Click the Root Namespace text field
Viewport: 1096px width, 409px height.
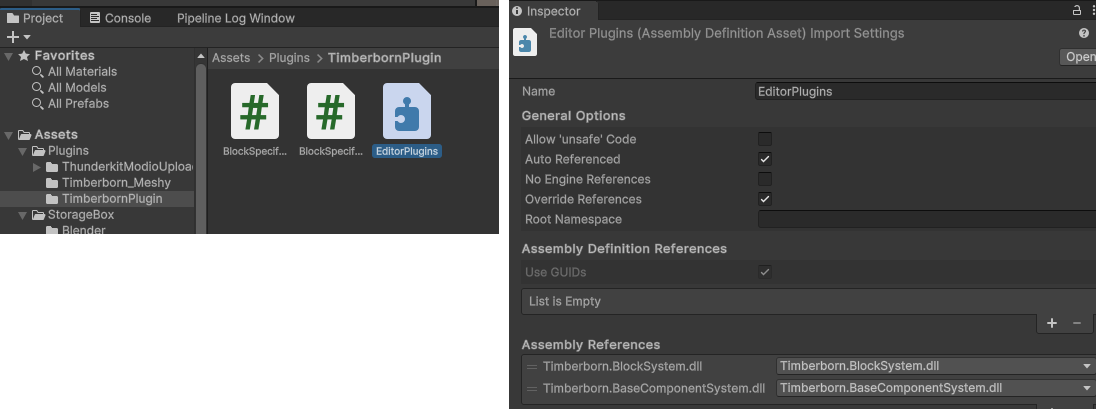[926, 219]
